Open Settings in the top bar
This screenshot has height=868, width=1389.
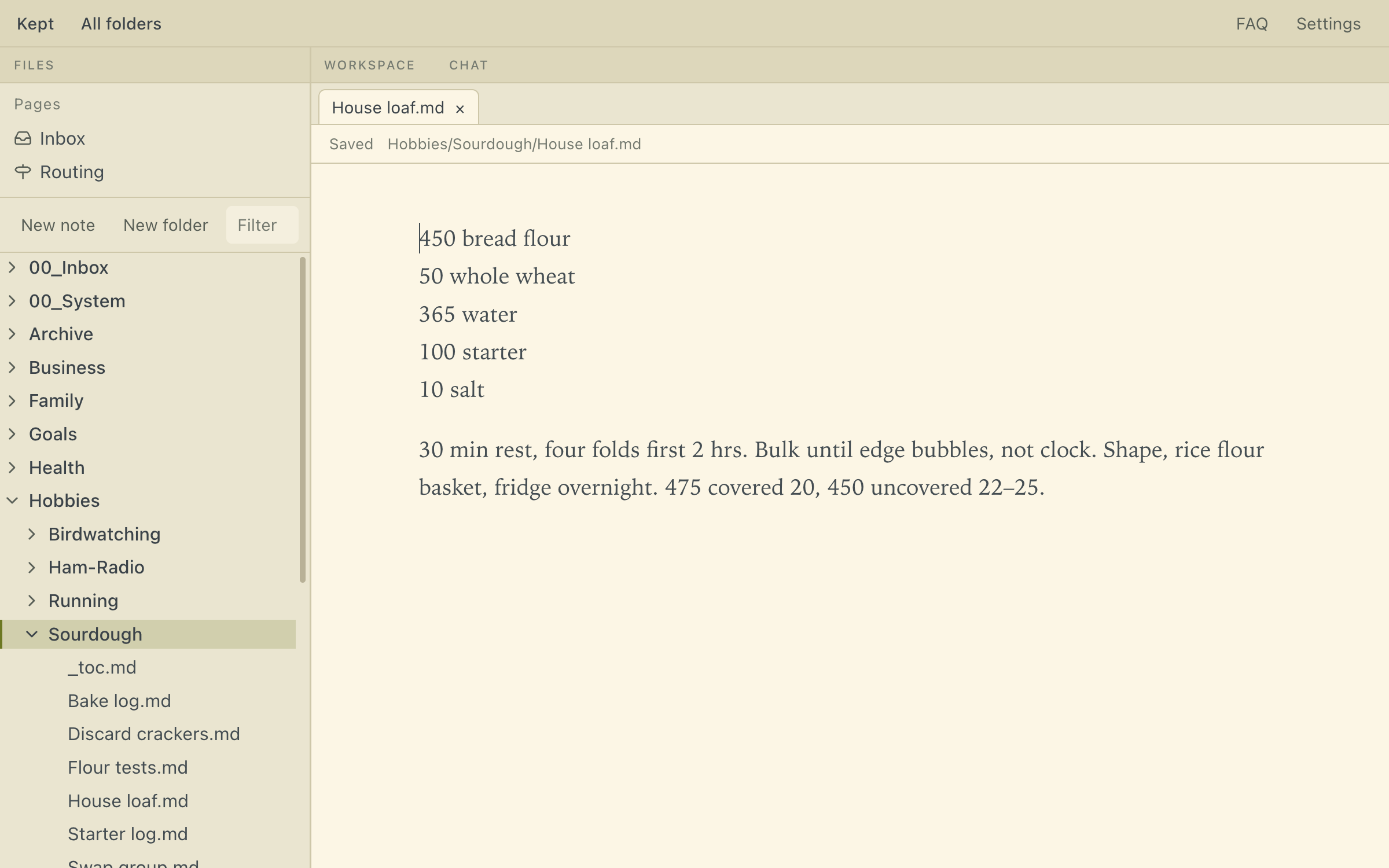point(1328,24)
